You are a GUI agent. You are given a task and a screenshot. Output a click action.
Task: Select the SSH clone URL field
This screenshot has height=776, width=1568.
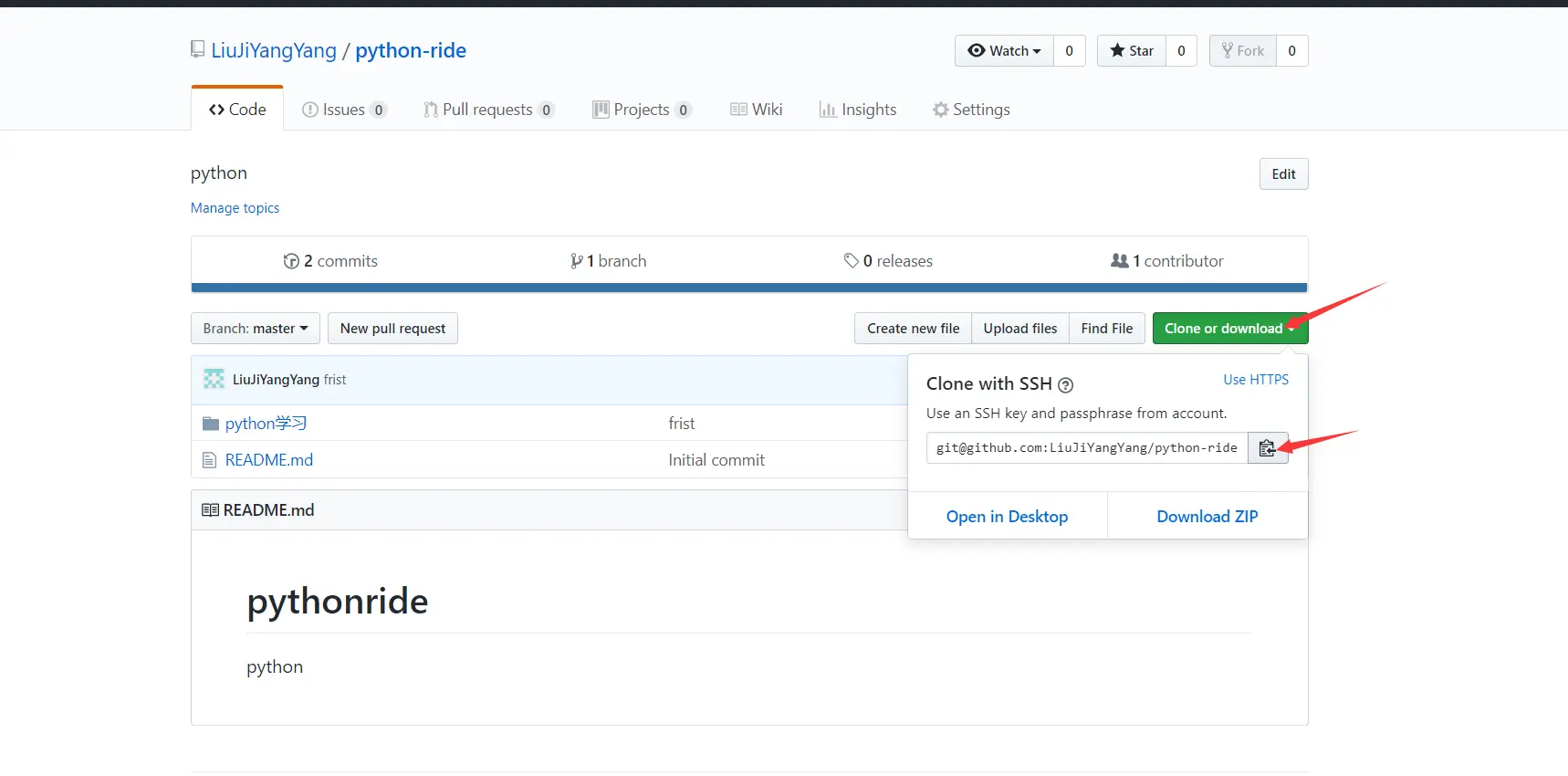[1087, 448]
